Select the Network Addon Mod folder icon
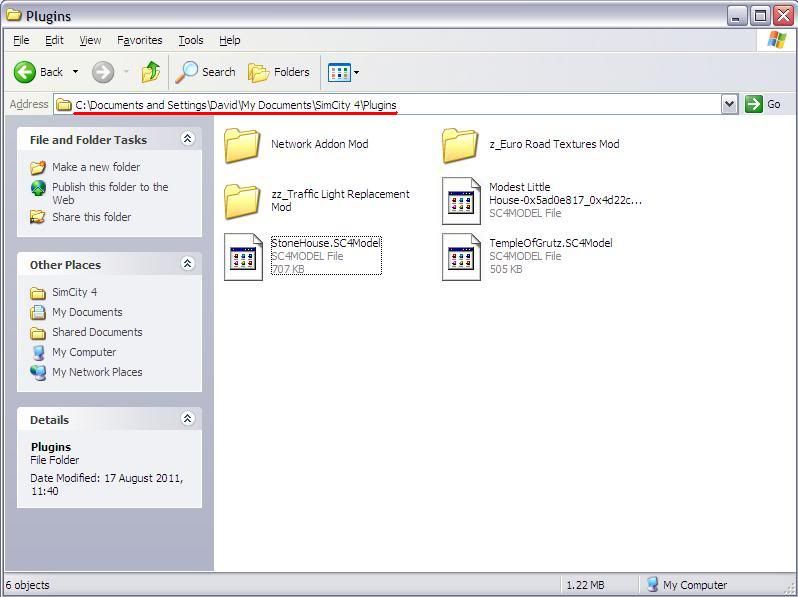798x597 pixels. point(242,145)
